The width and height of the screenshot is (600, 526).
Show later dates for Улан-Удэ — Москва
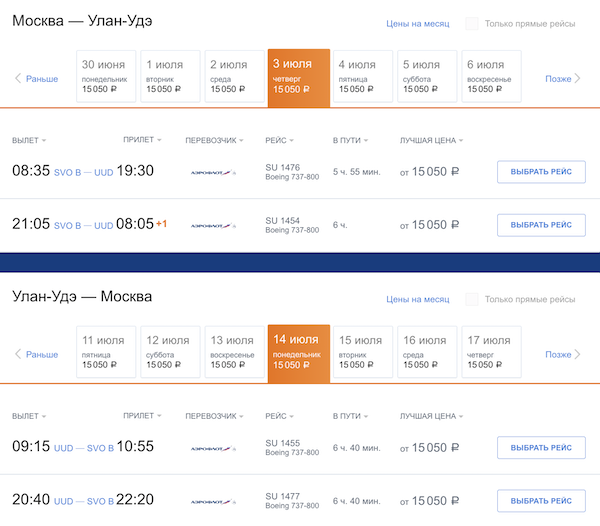tap(563, 354)
